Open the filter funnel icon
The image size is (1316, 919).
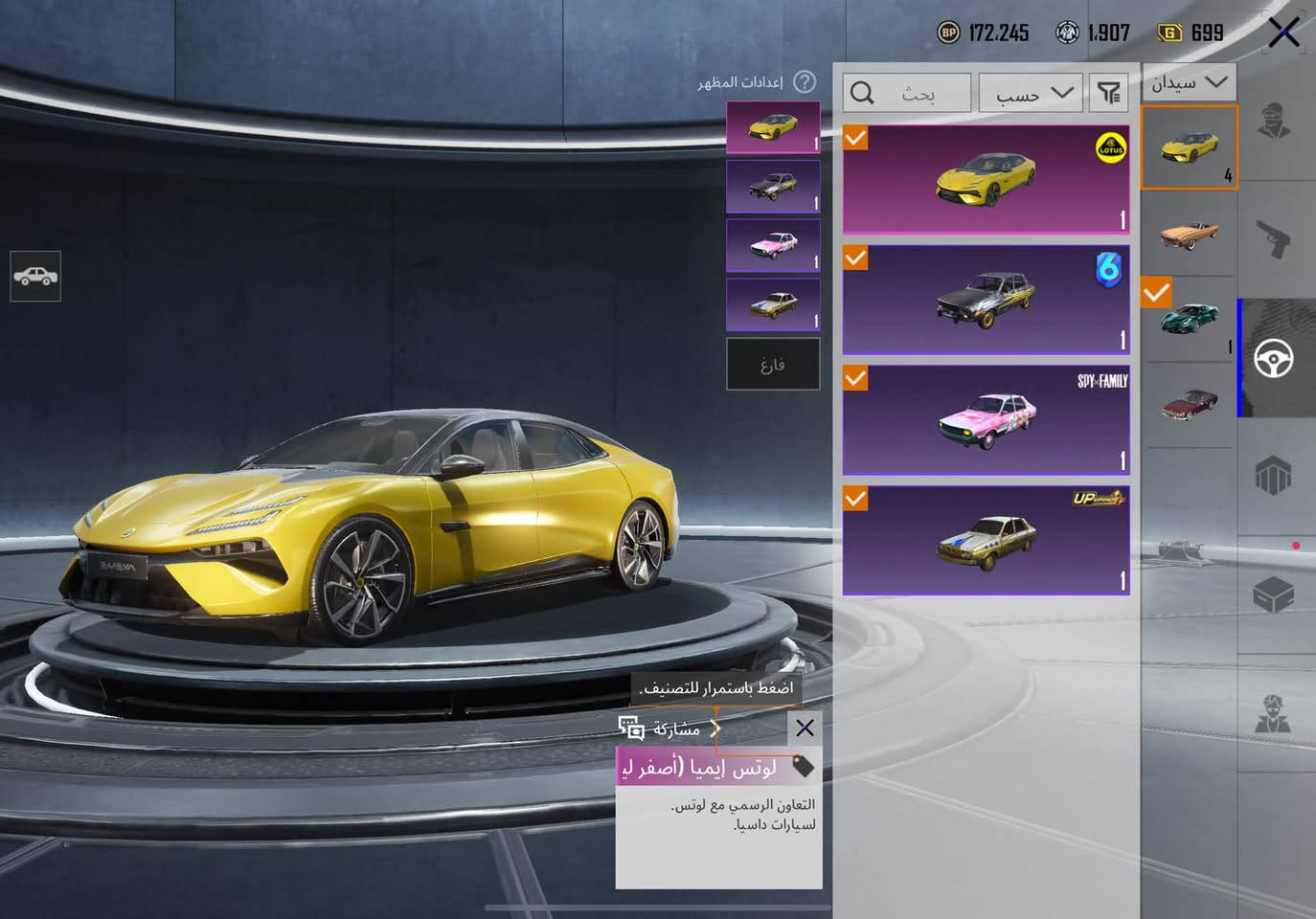tap(1109, 93)
